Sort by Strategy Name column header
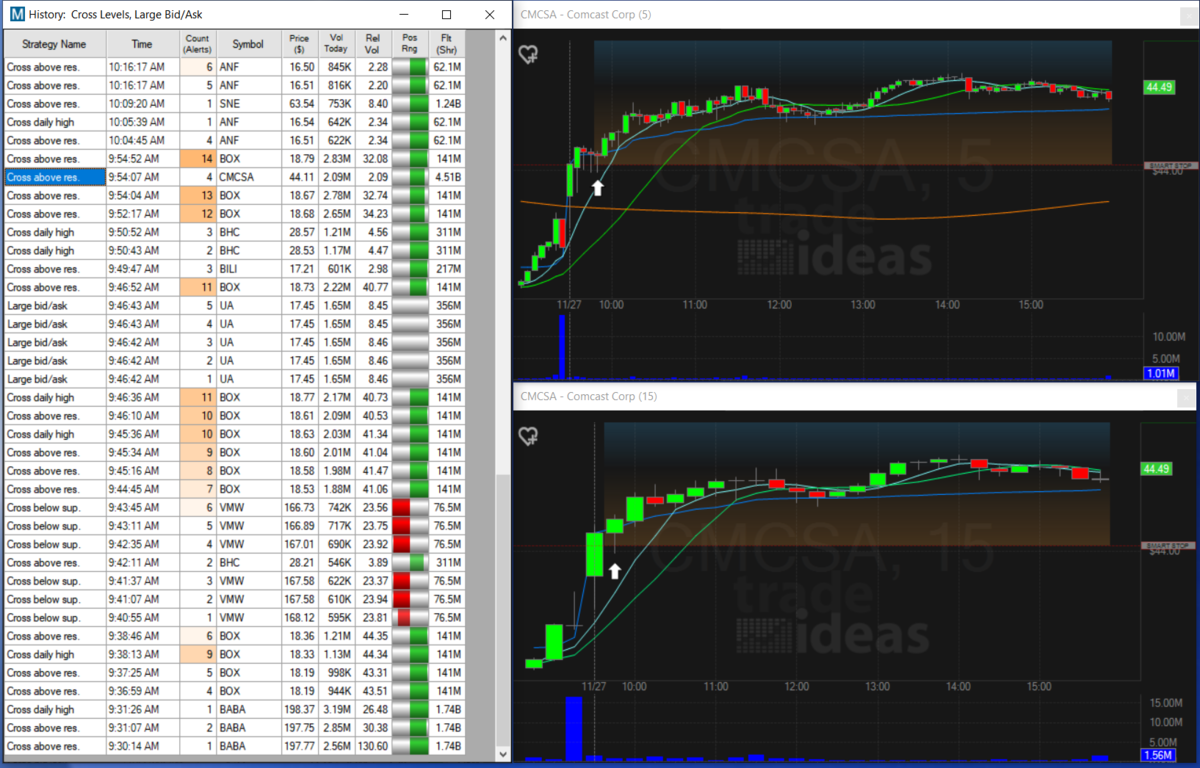Screen dimensions: 1200x768 click(54, 44)
